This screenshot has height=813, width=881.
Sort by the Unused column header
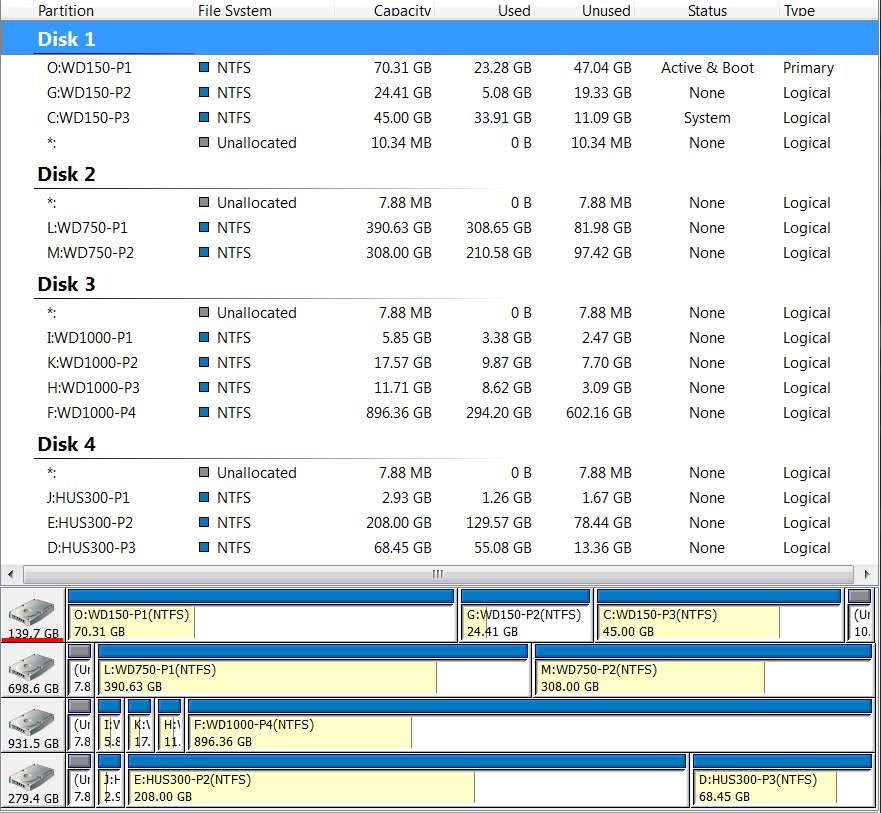click(x=584, y=10)
